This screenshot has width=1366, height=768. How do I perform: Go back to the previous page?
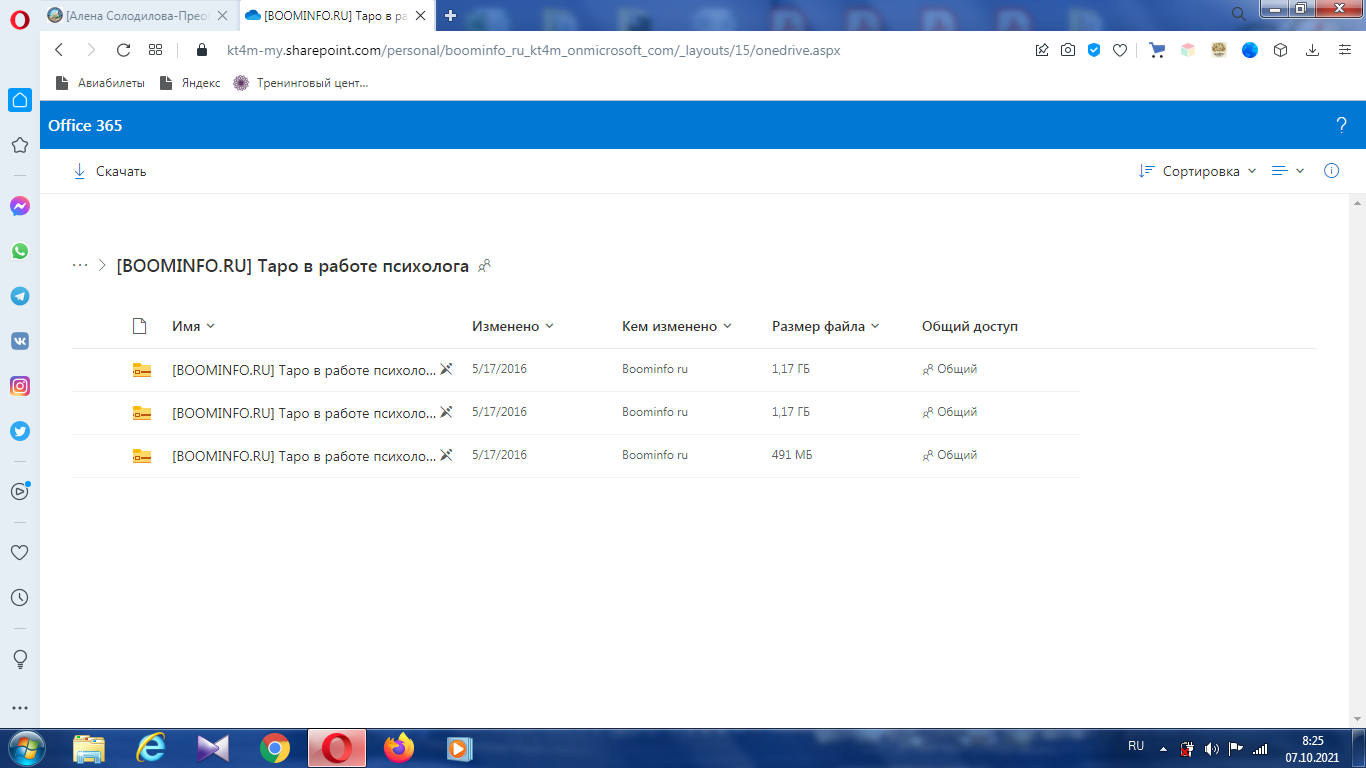coord(58,50)
